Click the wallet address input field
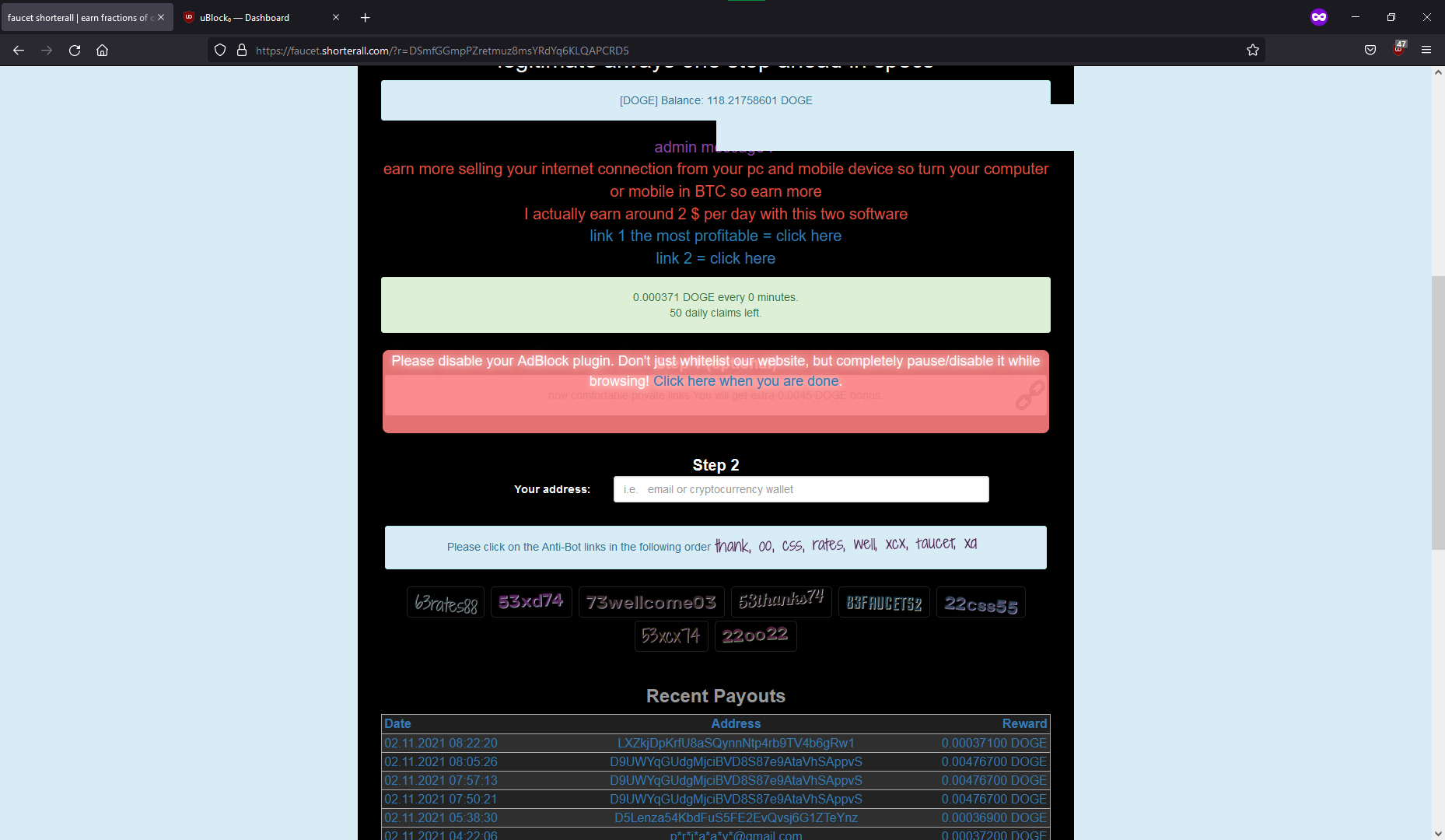Image resolution: width=1445 pixels, height=840 pixels. click(800, 489)
